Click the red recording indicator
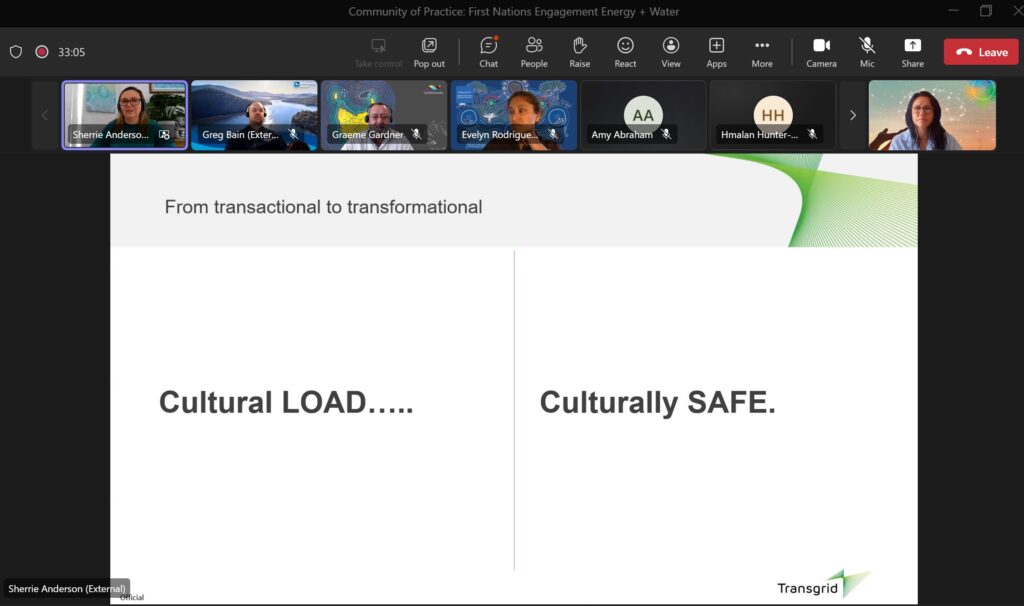The height and width of the screenshot is (606, 1024). click(x=42, y=52)
